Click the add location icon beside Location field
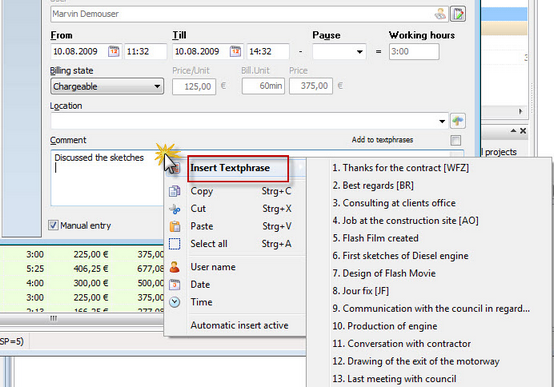554x387 pixels. pos(458,121)
